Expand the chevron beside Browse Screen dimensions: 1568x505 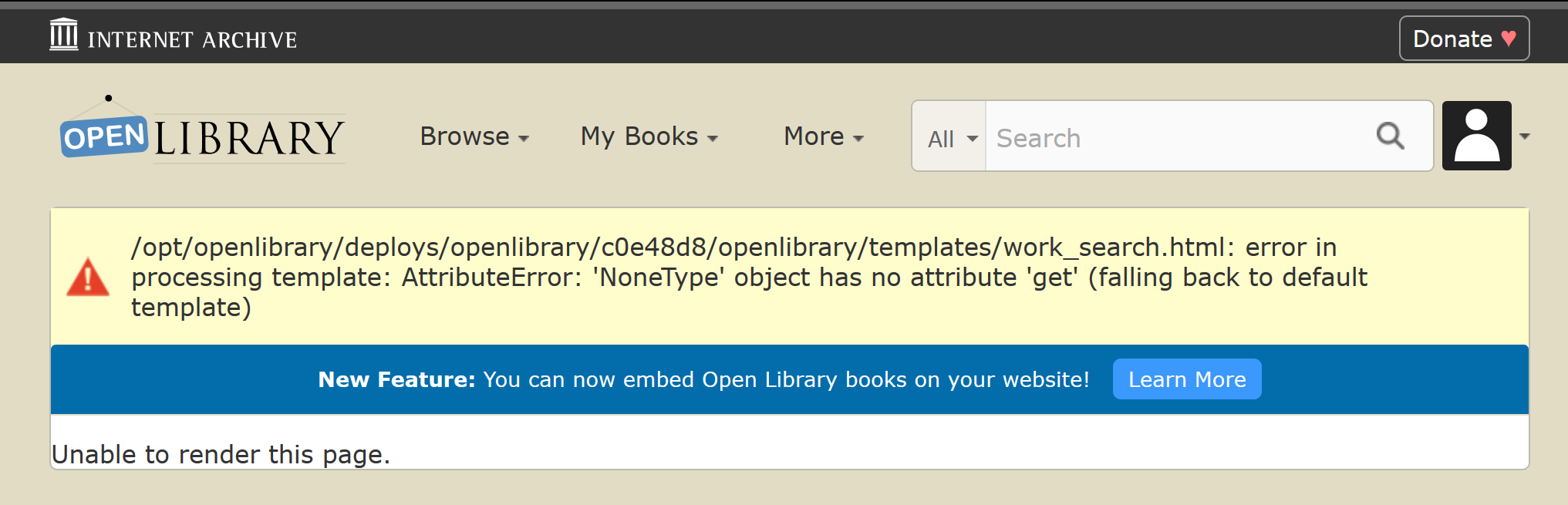pyautogui.click(x=524, y=140)
